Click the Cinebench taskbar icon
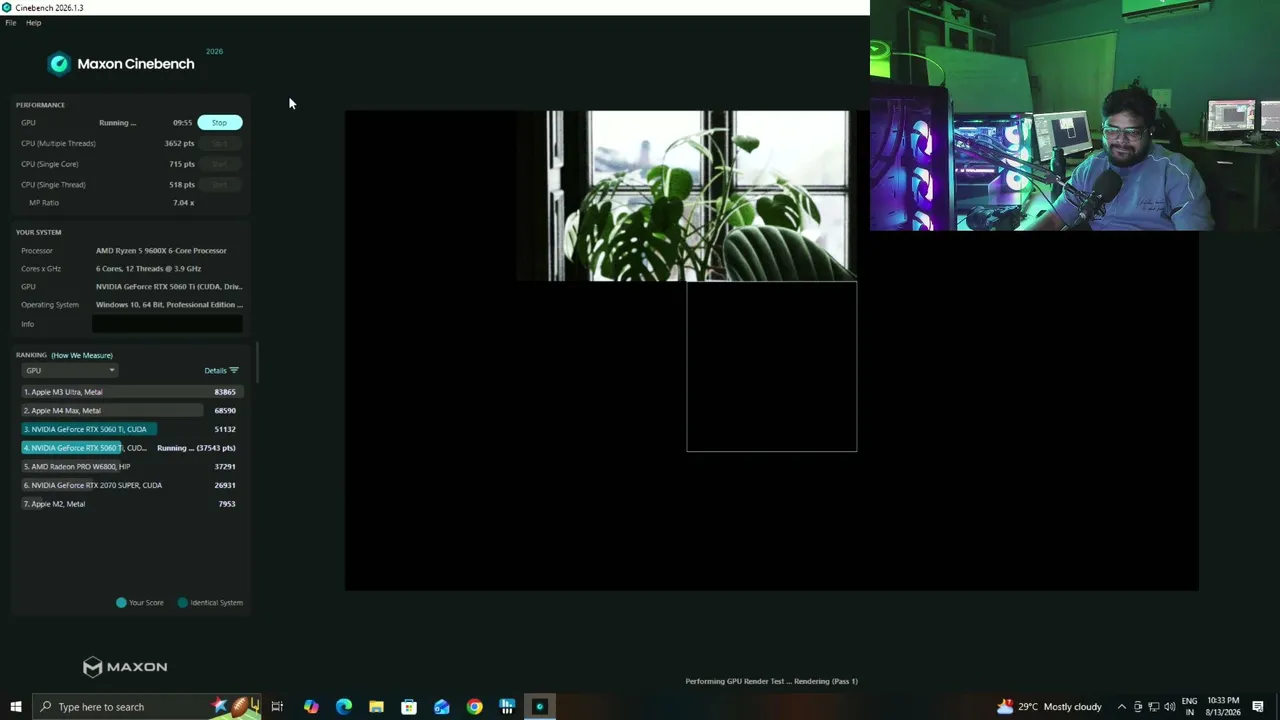The image size is (1280, 720). coord(540,707)
